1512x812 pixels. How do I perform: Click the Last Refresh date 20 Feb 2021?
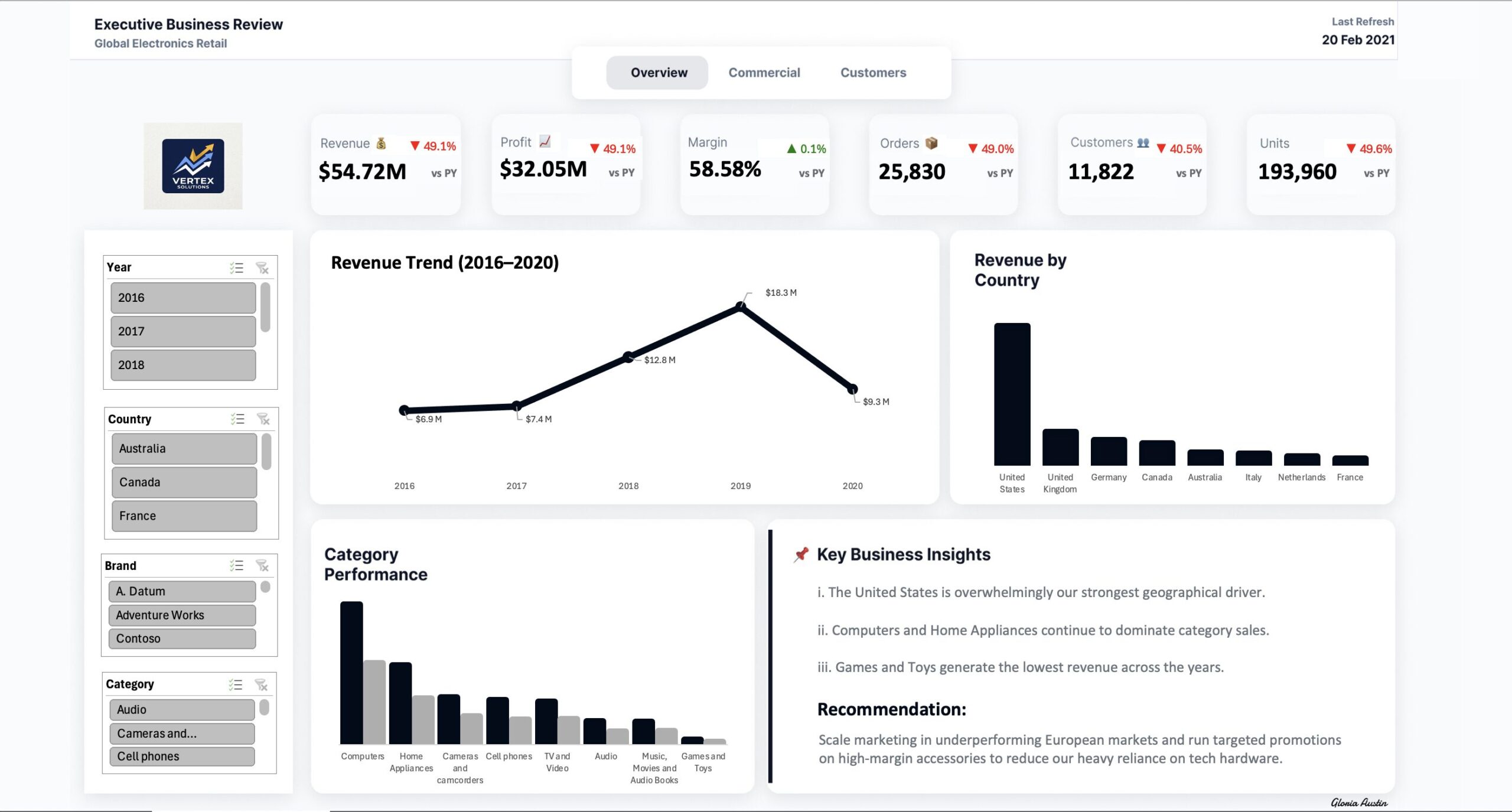point(1358,40)
